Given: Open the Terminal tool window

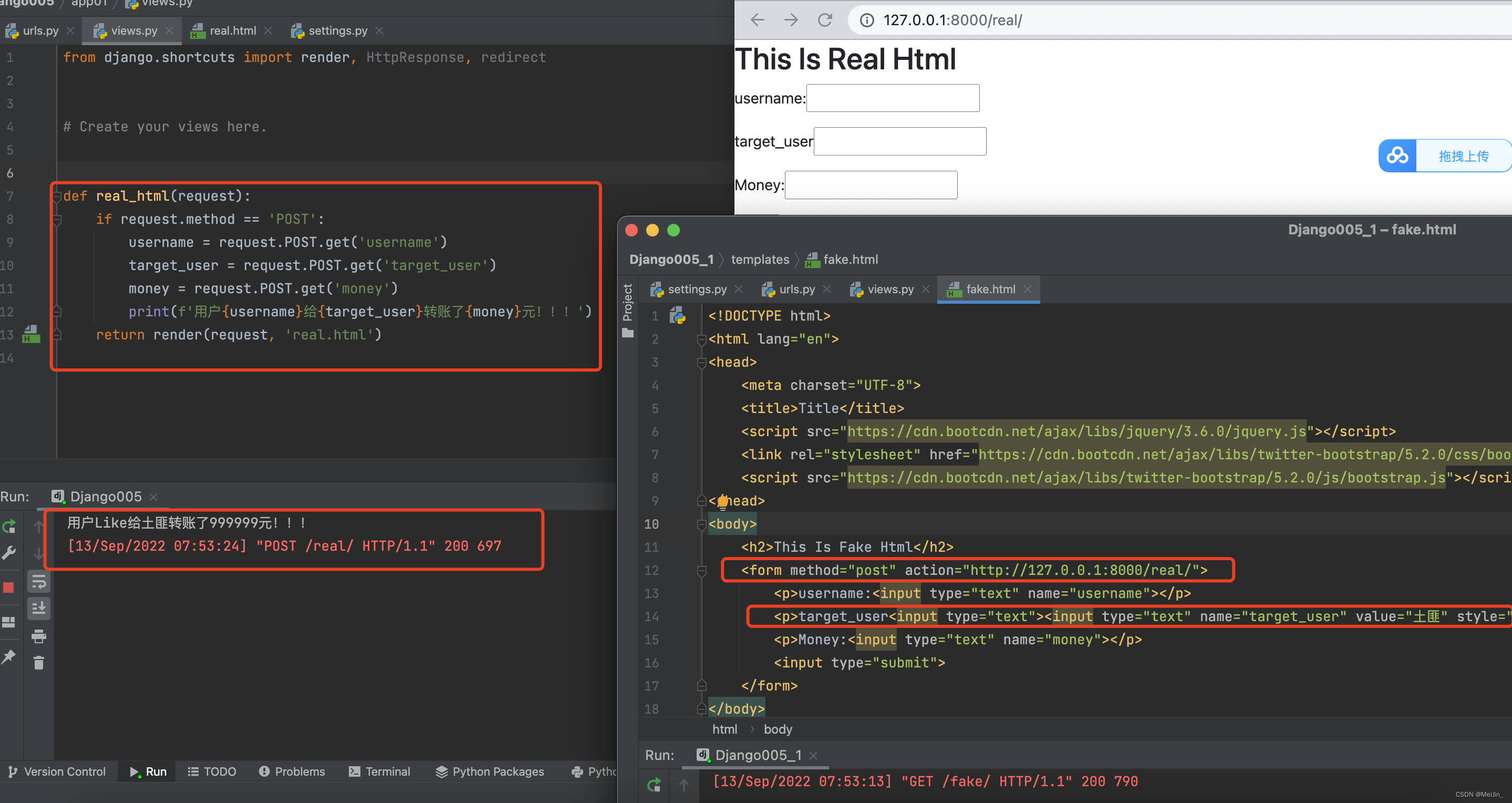Looking at the screenshot, I should pos(379,771).
